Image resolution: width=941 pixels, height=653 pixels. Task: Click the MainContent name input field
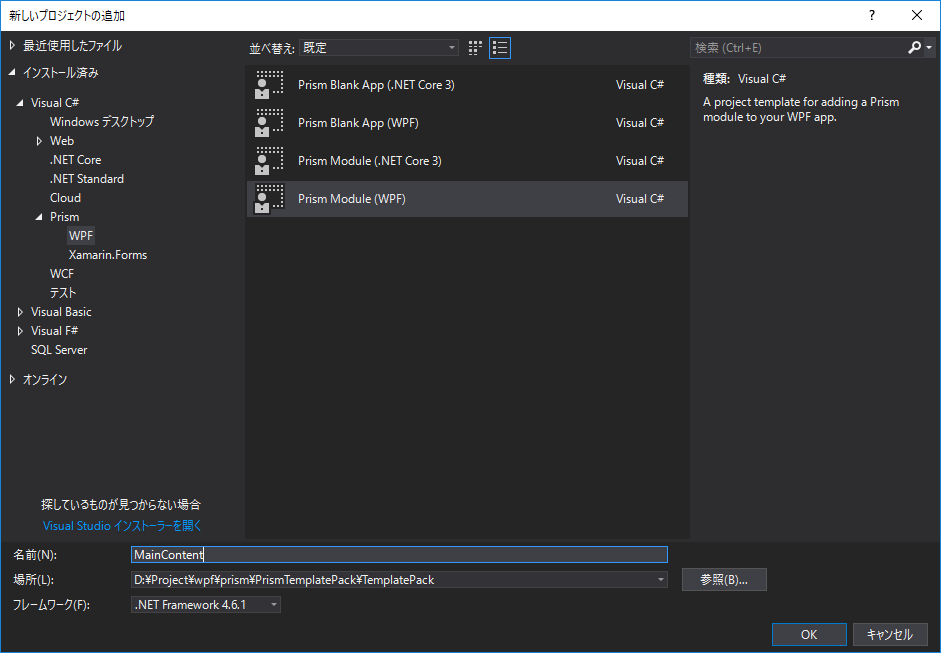click(400, 554)
